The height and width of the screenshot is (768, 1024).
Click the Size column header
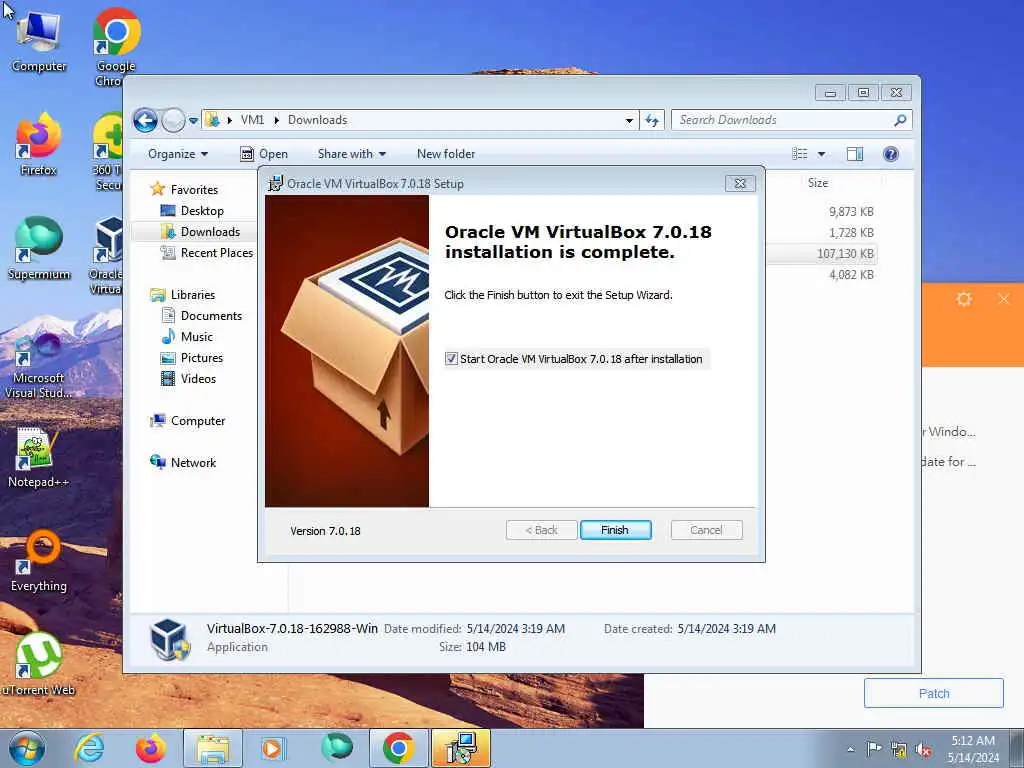818,183
